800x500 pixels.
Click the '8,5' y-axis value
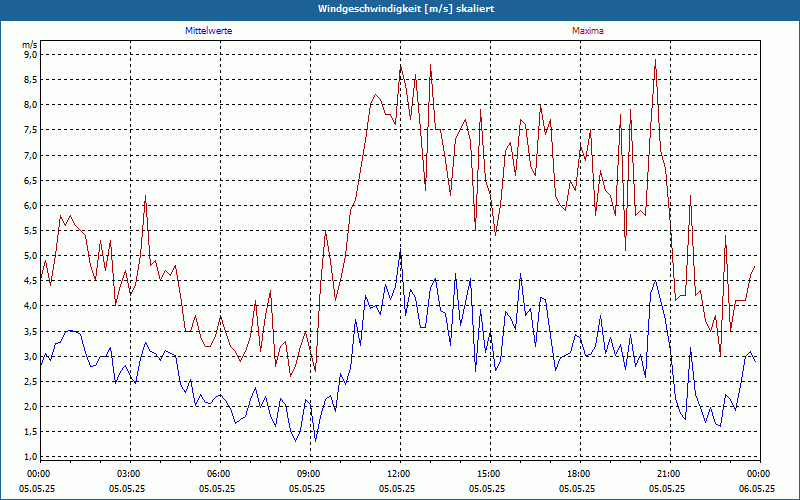click(30, 80)
